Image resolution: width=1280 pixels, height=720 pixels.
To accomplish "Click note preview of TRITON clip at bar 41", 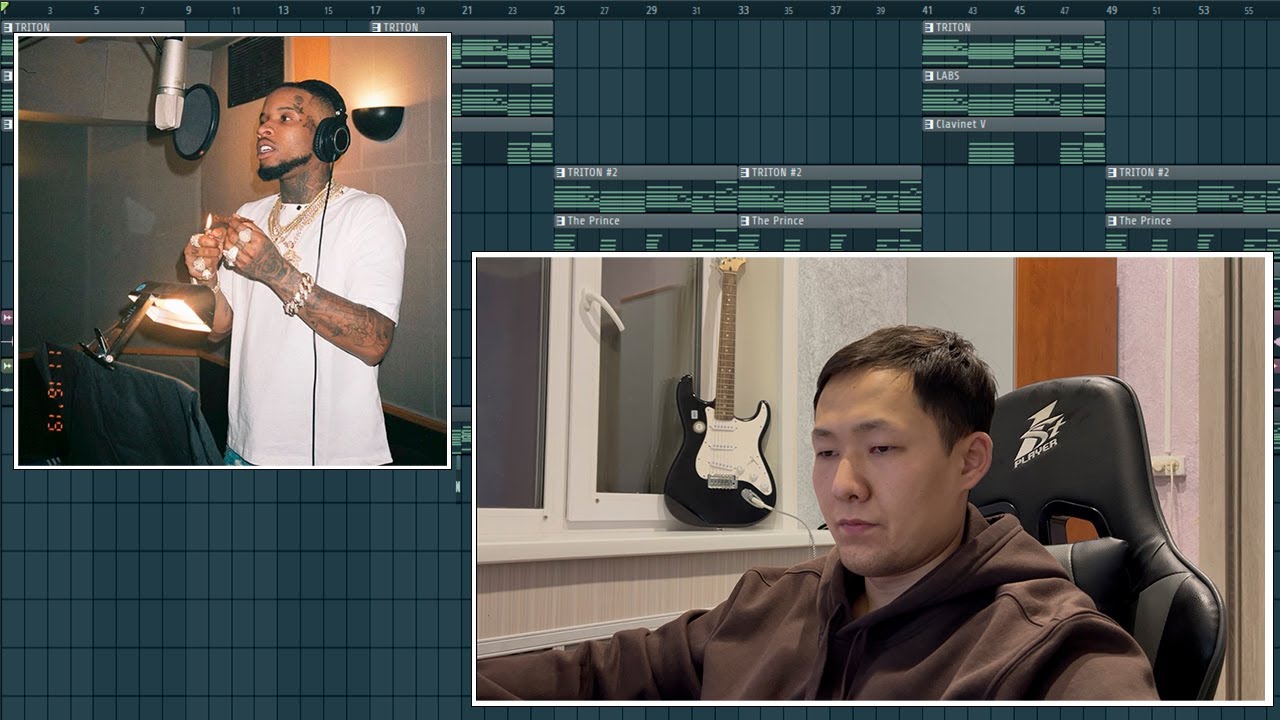I will (1013, 51).
